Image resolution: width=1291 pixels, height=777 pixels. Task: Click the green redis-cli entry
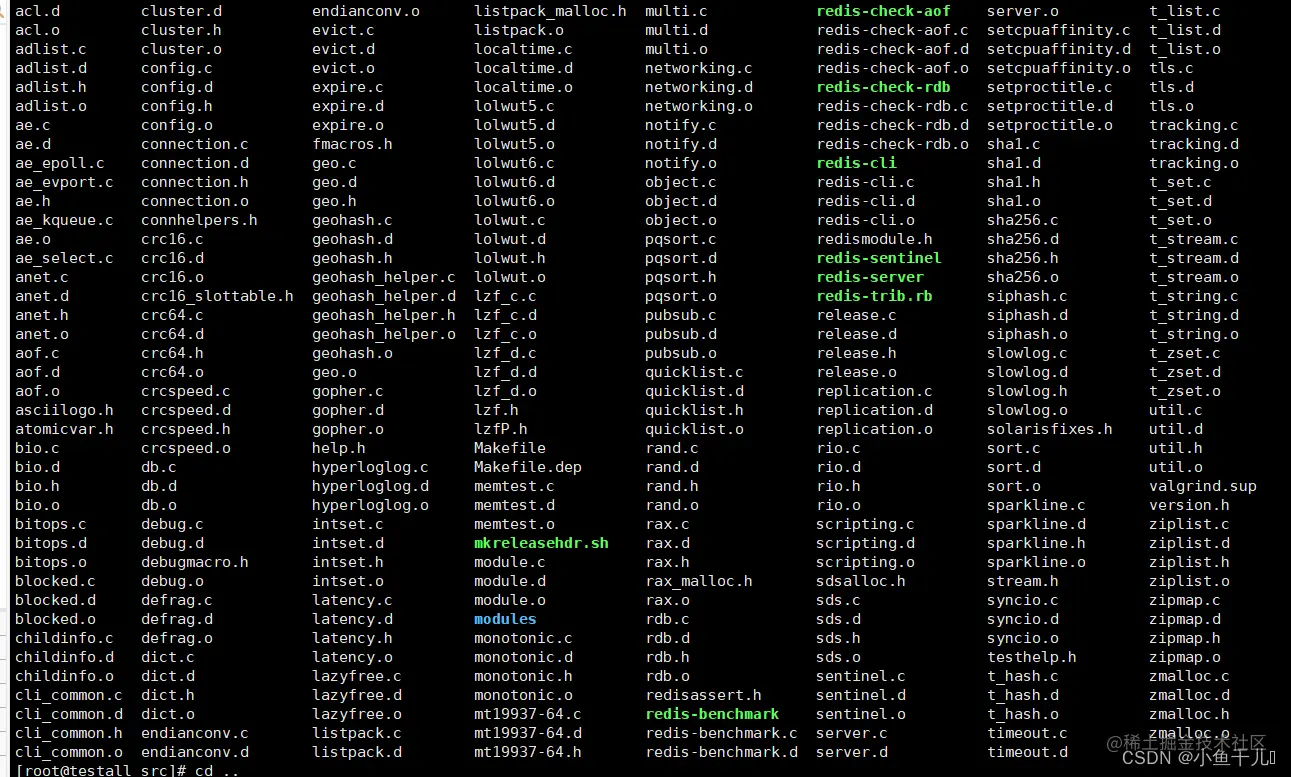856,163
